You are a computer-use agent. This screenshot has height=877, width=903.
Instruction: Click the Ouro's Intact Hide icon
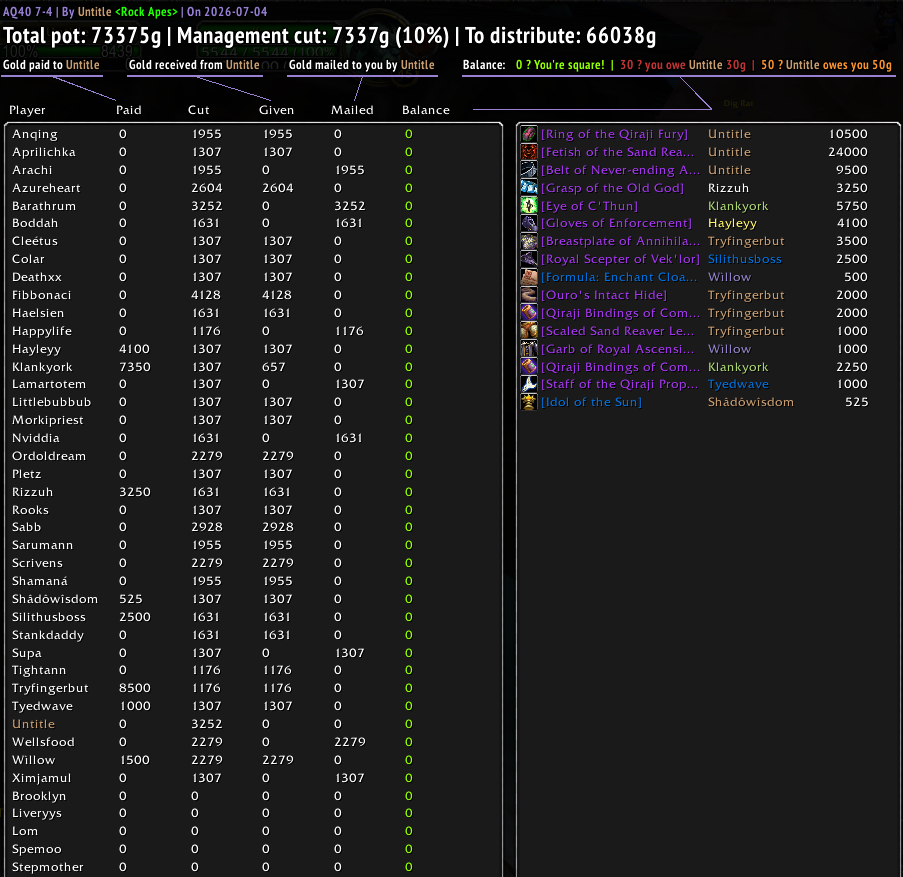pos(529,295)
